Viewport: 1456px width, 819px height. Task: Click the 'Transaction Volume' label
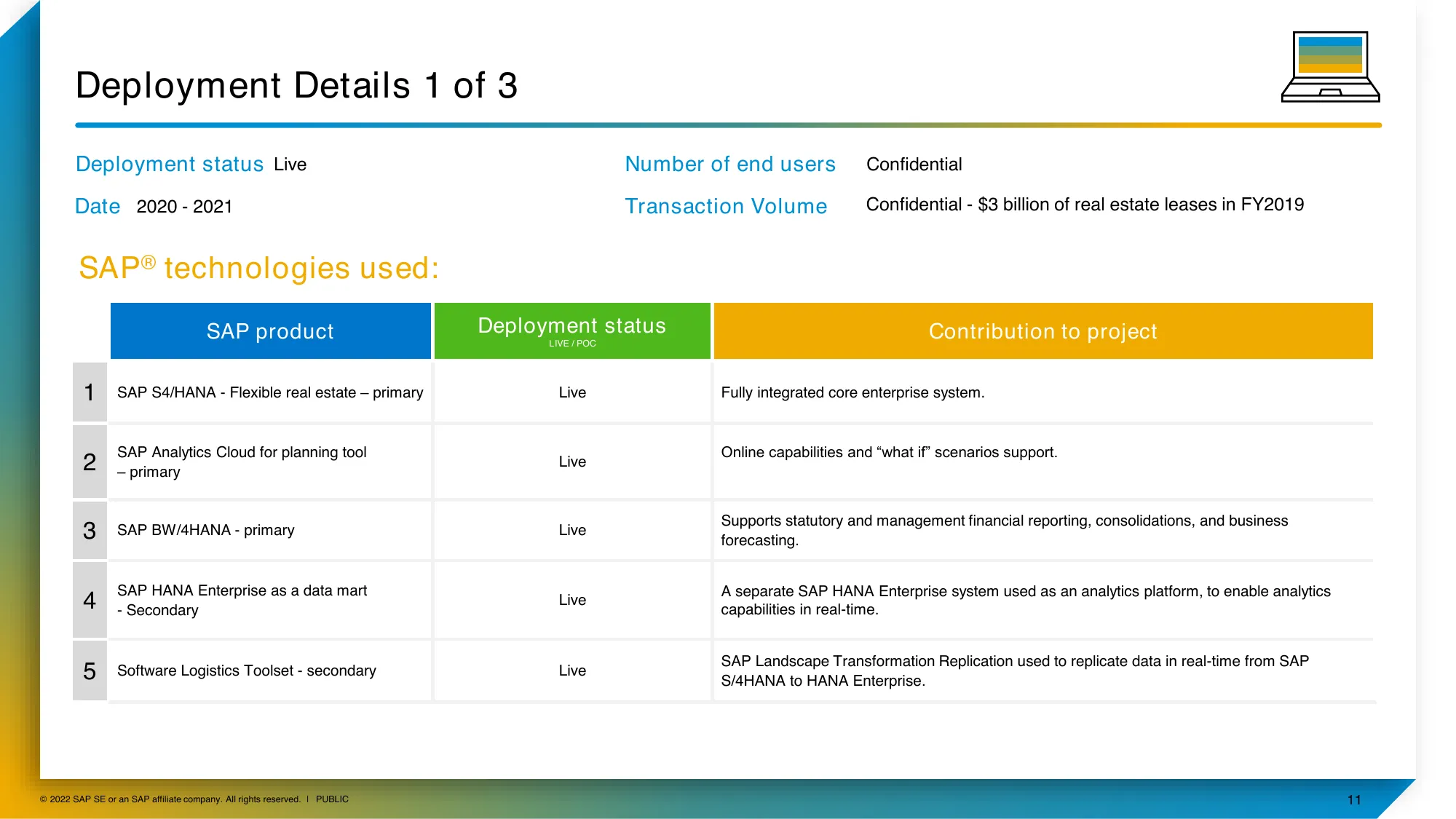pyautogui.click(x=726, y=206)
